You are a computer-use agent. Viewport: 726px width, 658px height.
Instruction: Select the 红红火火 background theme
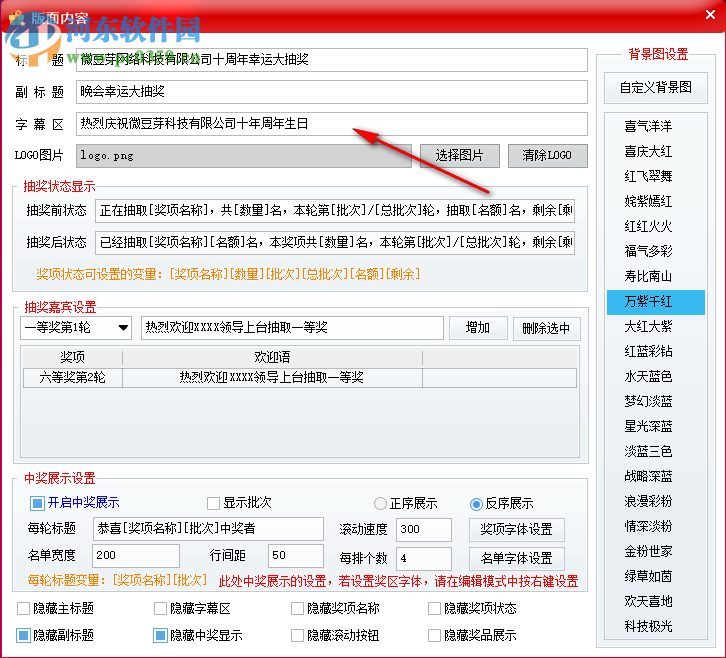click(656, 226)
